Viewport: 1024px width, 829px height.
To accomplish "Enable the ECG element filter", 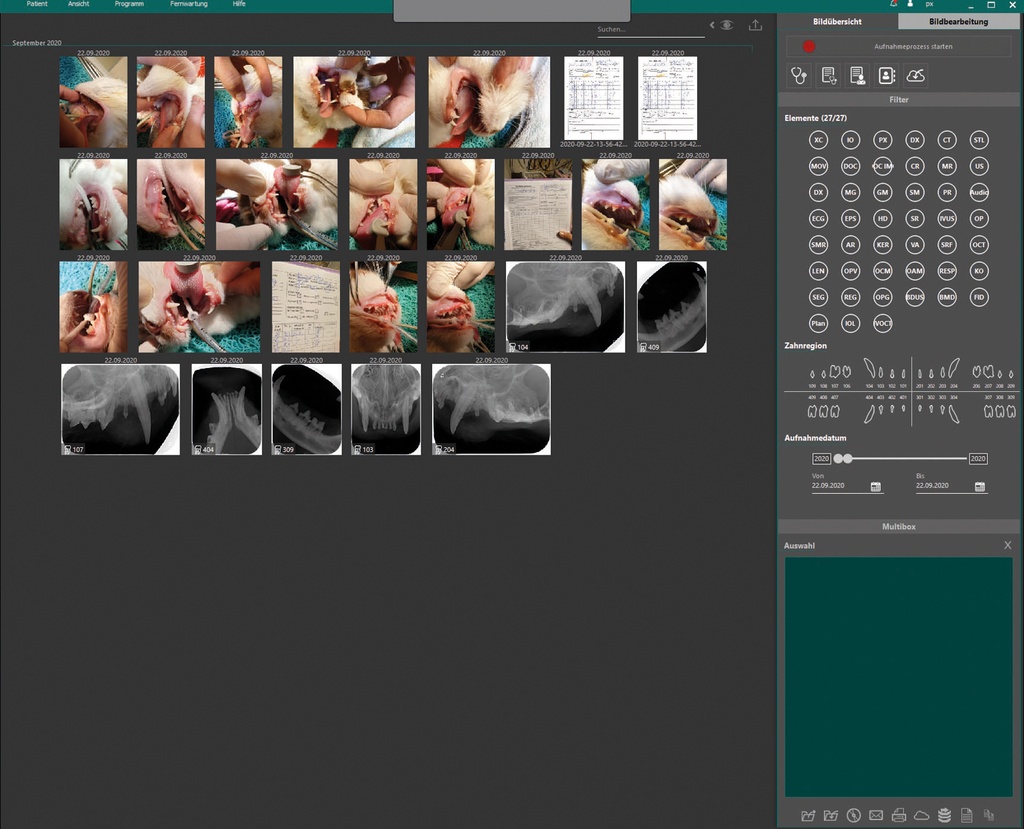I will coord(819,218).
